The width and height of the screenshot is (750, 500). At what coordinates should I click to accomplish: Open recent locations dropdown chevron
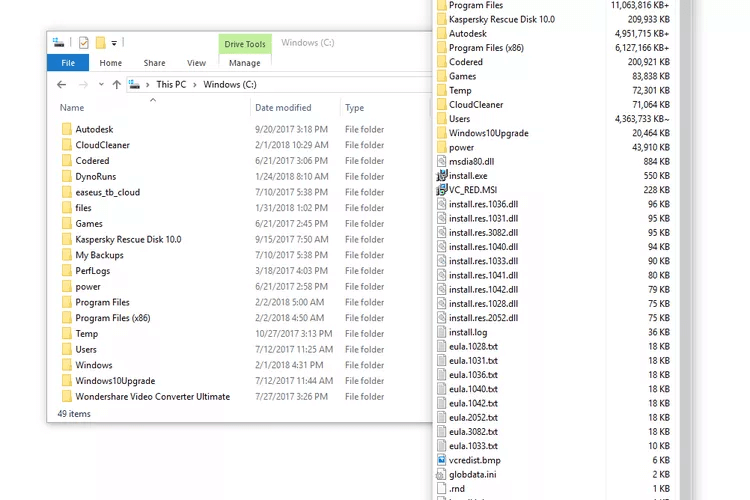101,85
